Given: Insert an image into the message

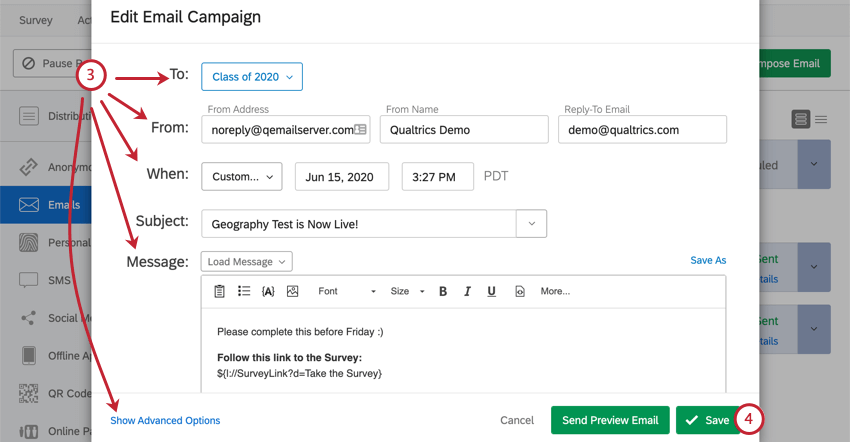Looking at the screenshot, I should point(292,291).
